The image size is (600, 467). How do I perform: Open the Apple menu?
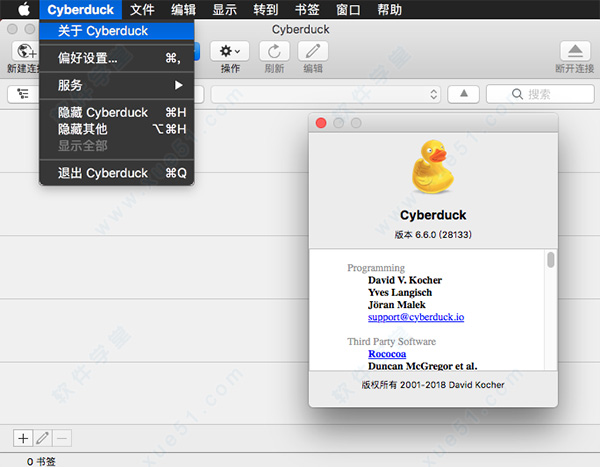[24, 9]
